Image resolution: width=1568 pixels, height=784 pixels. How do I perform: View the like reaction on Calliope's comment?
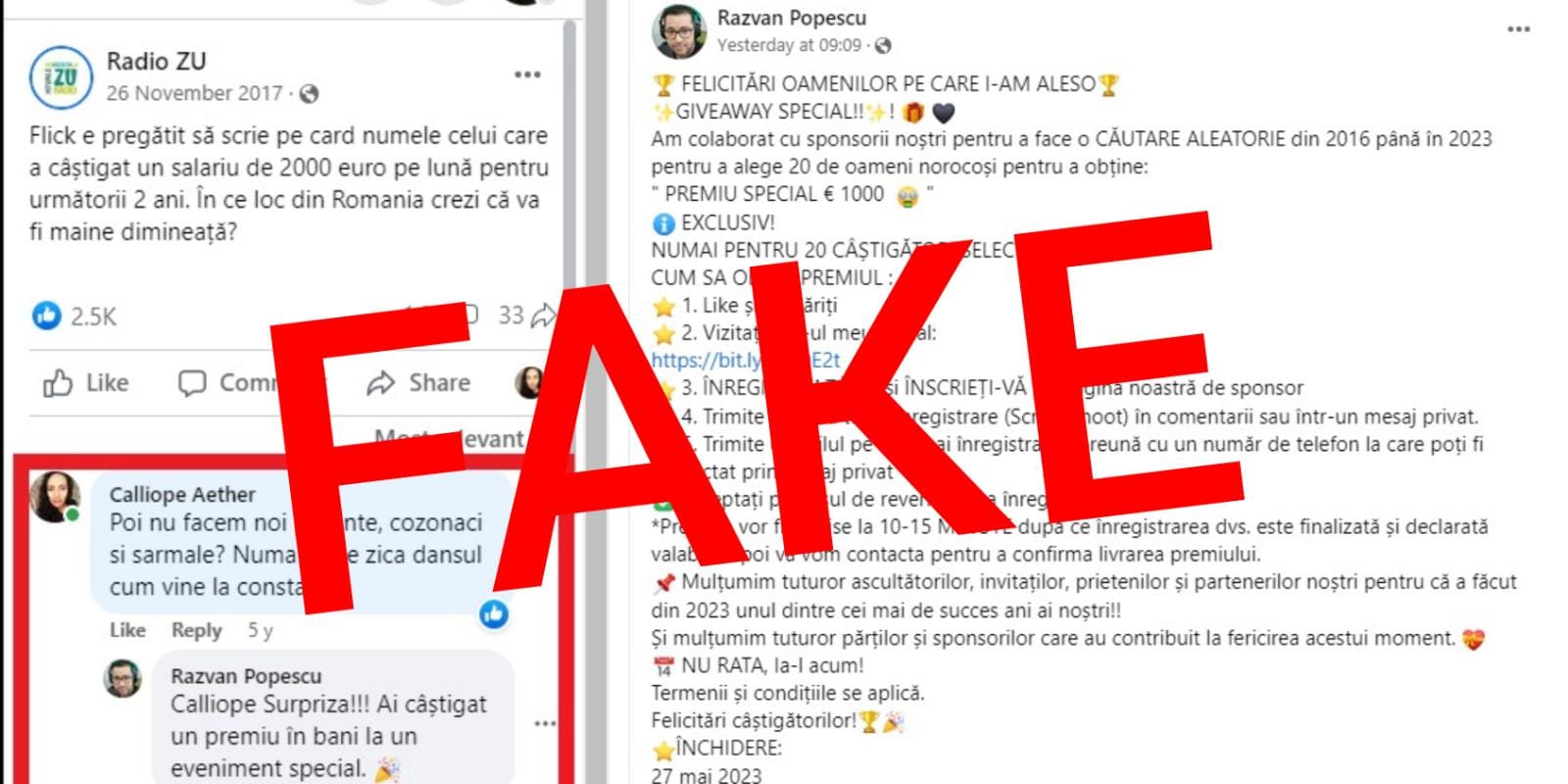(494, 614)
